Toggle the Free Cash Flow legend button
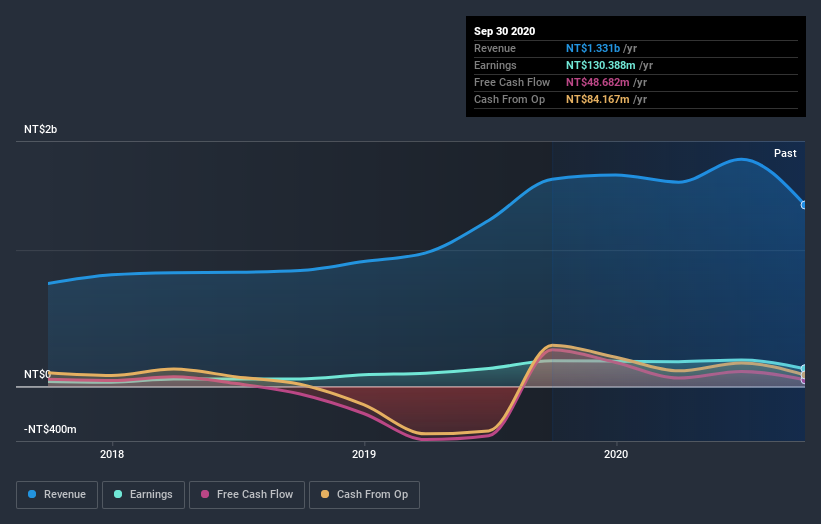Viewport: 821px width, 524px height. click(x=247, y=495)
